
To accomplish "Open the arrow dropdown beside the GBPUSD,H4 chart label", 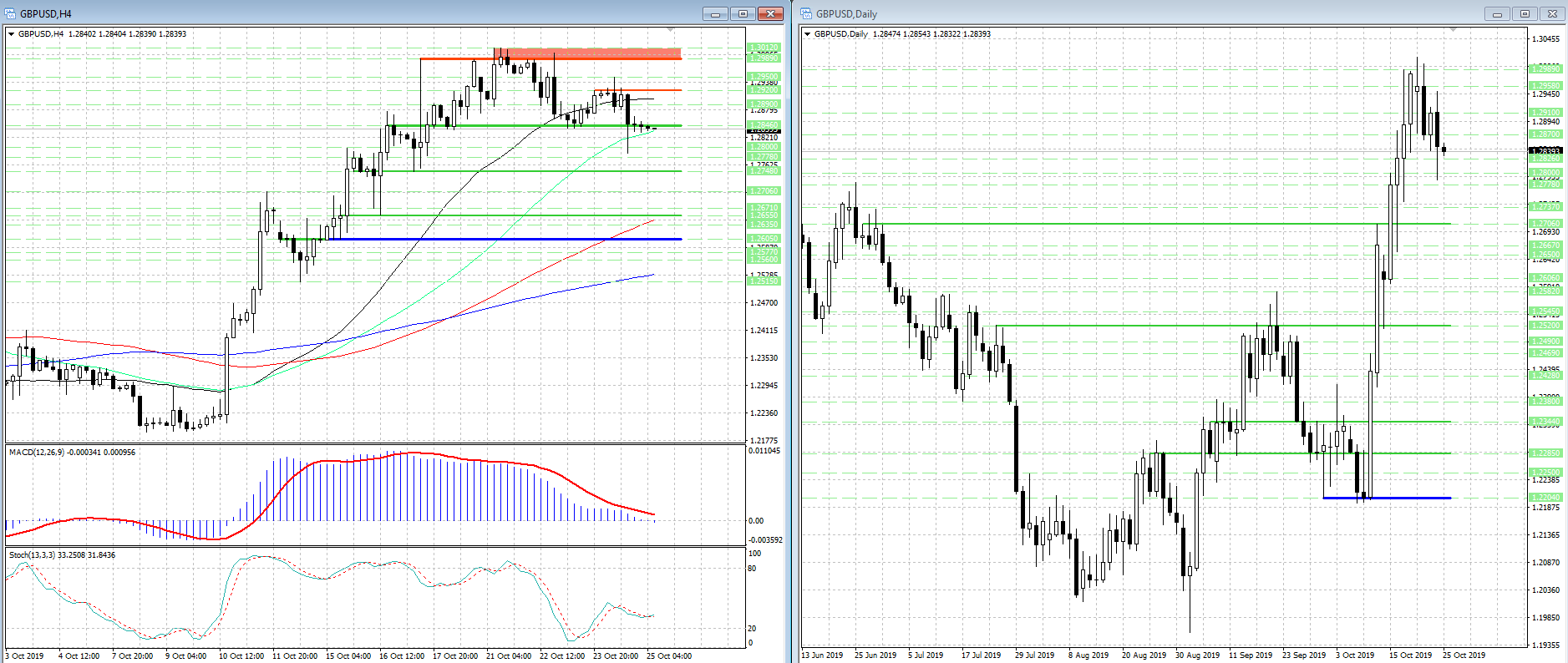I will 11,34.
